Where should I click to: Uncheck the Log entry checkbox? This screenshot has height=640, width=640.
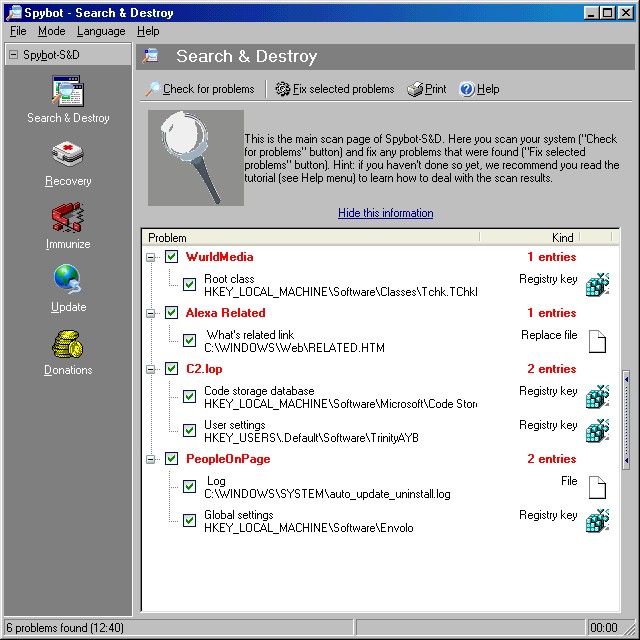pos(189,487)
